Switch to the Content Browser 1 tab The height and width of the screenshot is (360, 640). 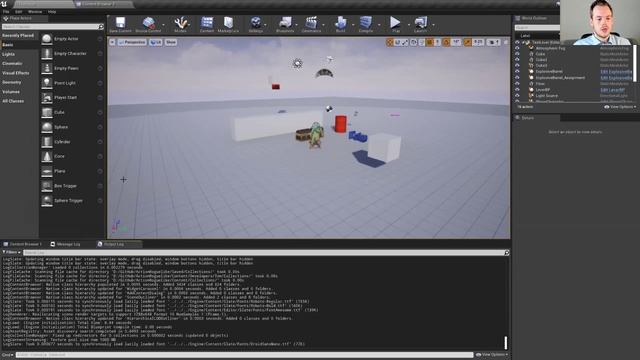(x=22, y=244)
